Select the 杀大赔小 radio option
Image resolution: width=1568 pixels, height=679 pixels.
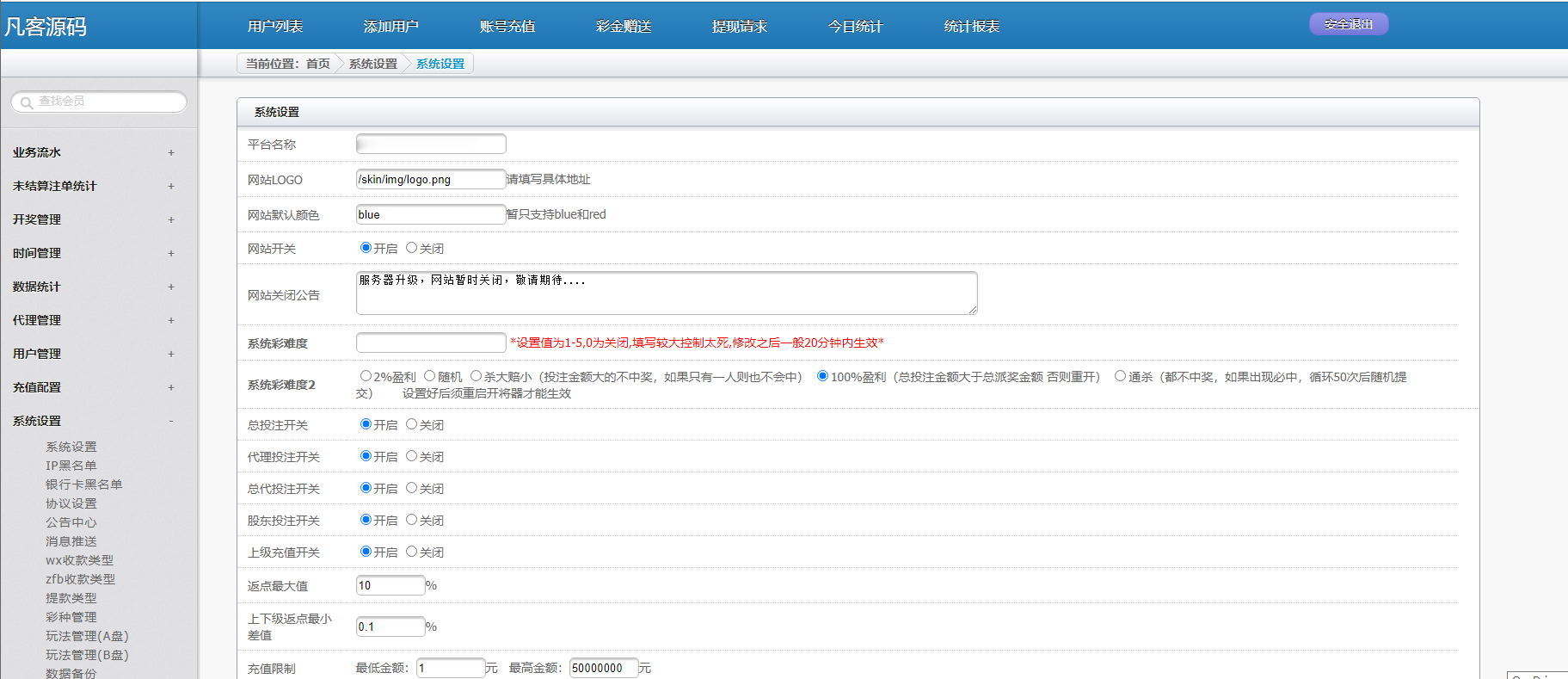[x=476, y=376]
